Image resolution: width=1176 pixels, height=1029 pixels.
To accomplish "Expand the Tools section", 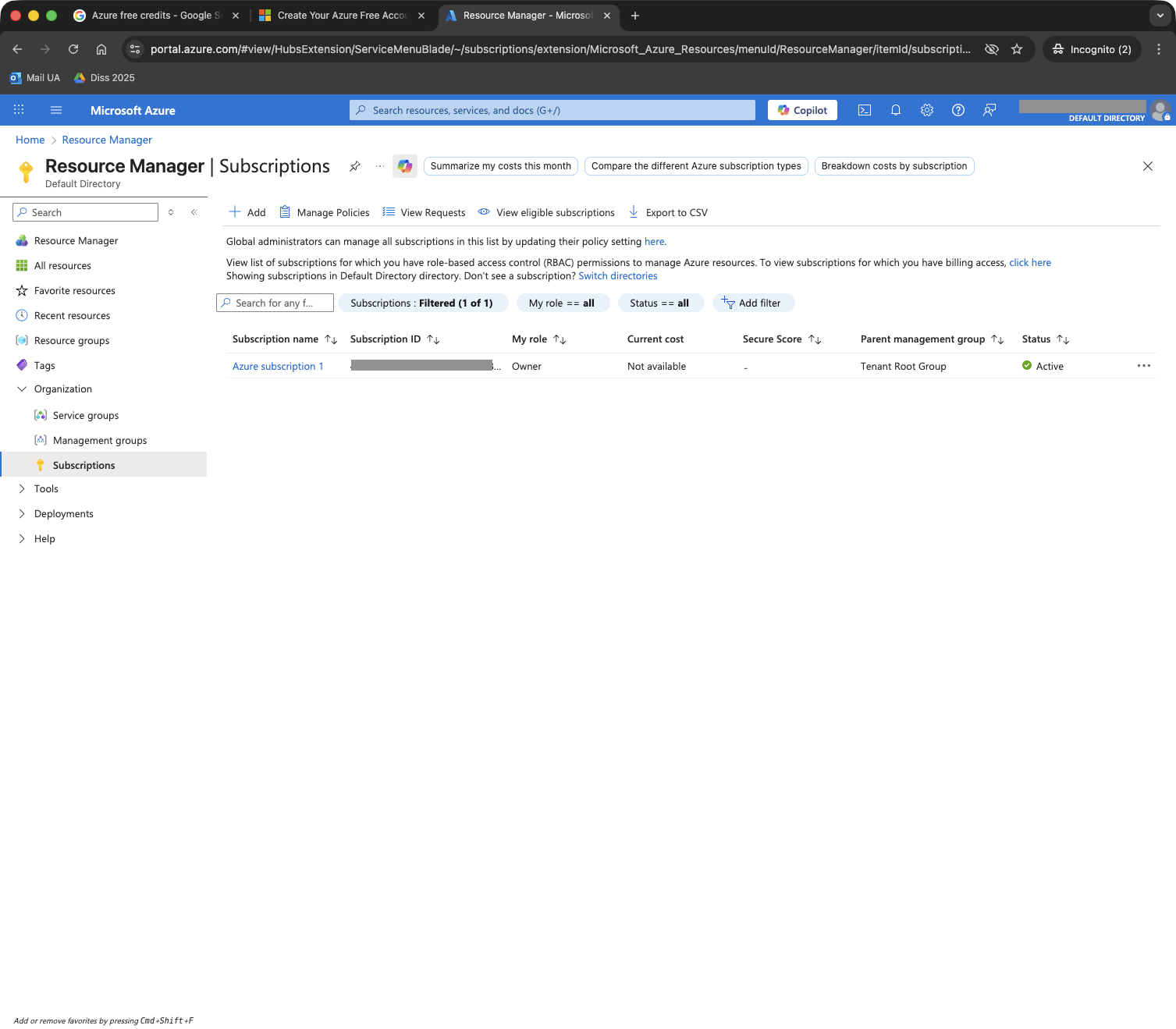I will coord(22,489).
